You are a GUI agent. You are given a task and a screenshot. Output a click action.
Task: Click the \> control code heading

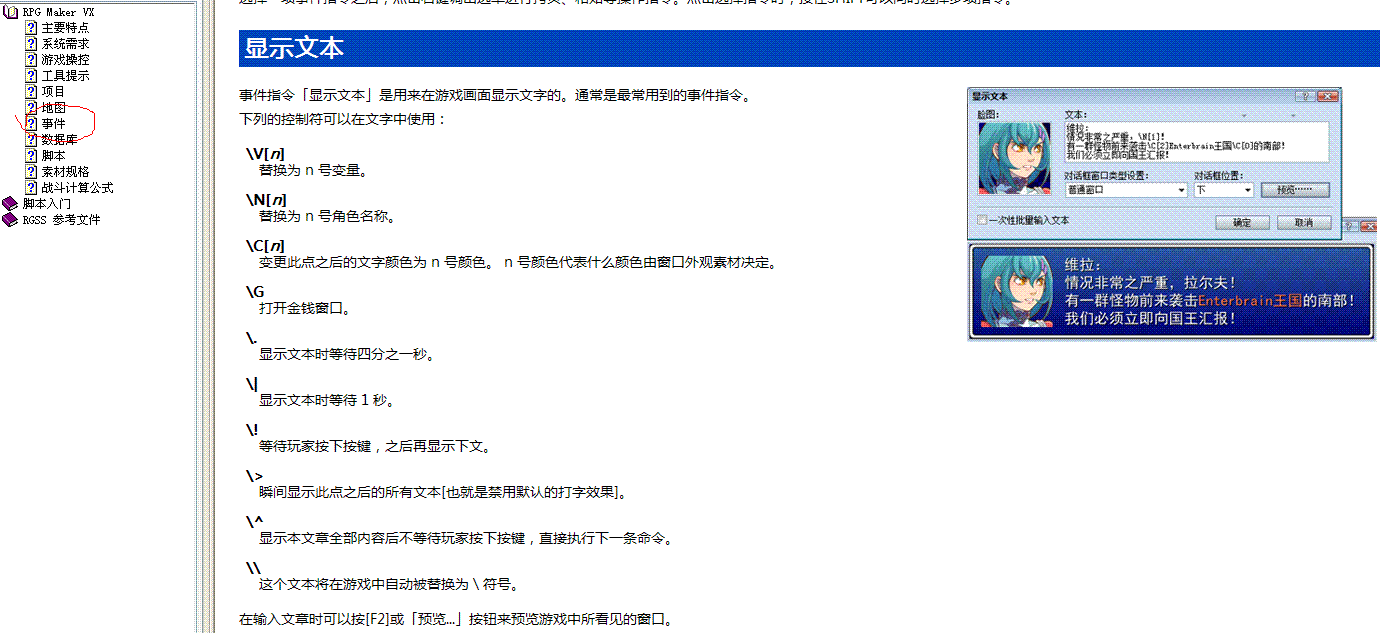point(254,476)
